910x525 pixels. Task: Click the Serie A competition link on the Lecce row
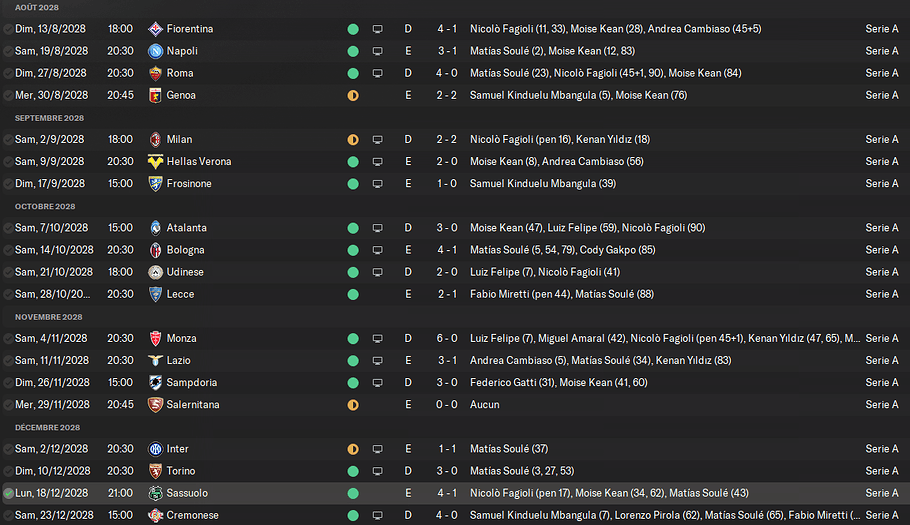pyautogui.click(x=881, y=294)
